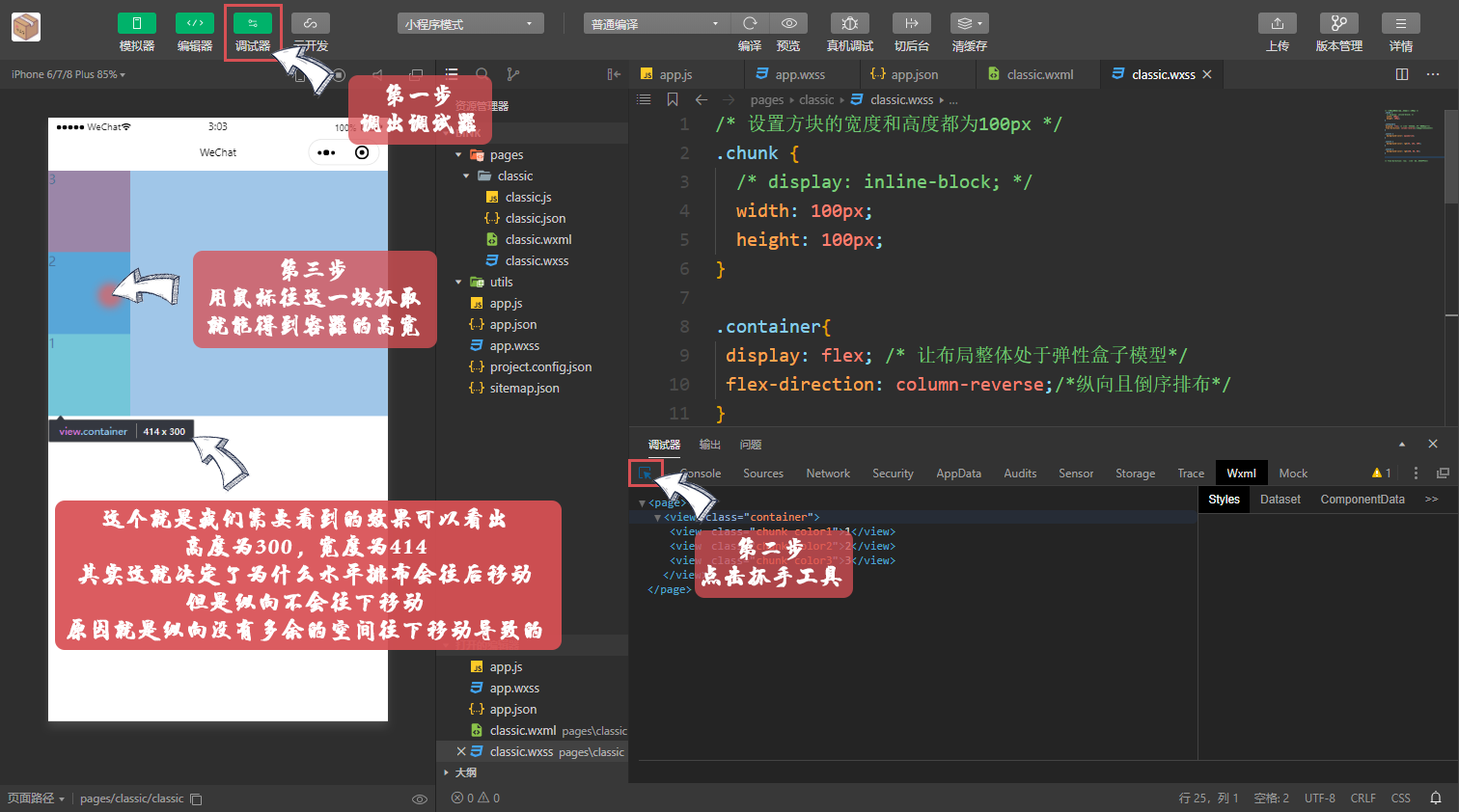Collapse the classic folder
Viewport: 1459px width, 812px height.
click(466, 176)
